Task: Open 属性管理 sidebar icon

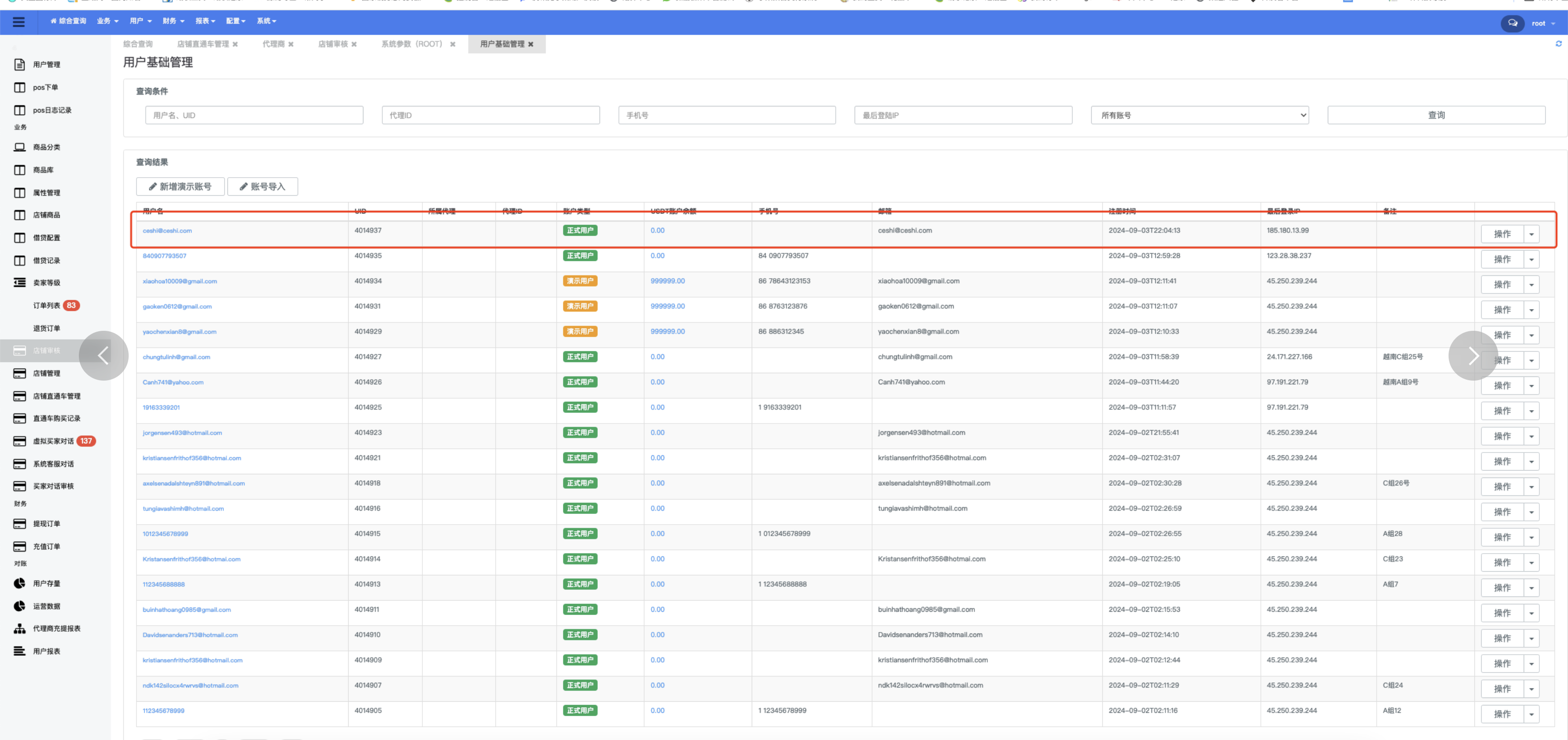Action: 19,192
